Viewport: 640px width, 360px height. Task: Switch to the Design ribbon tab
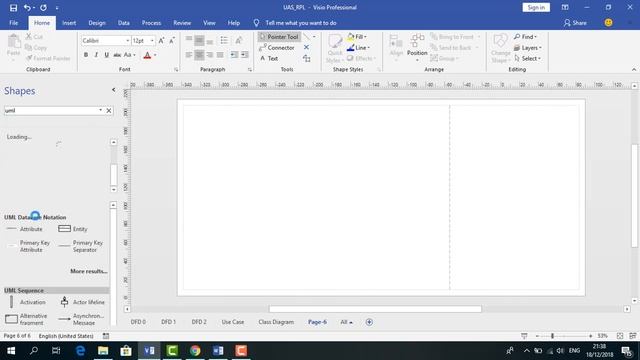97,23
